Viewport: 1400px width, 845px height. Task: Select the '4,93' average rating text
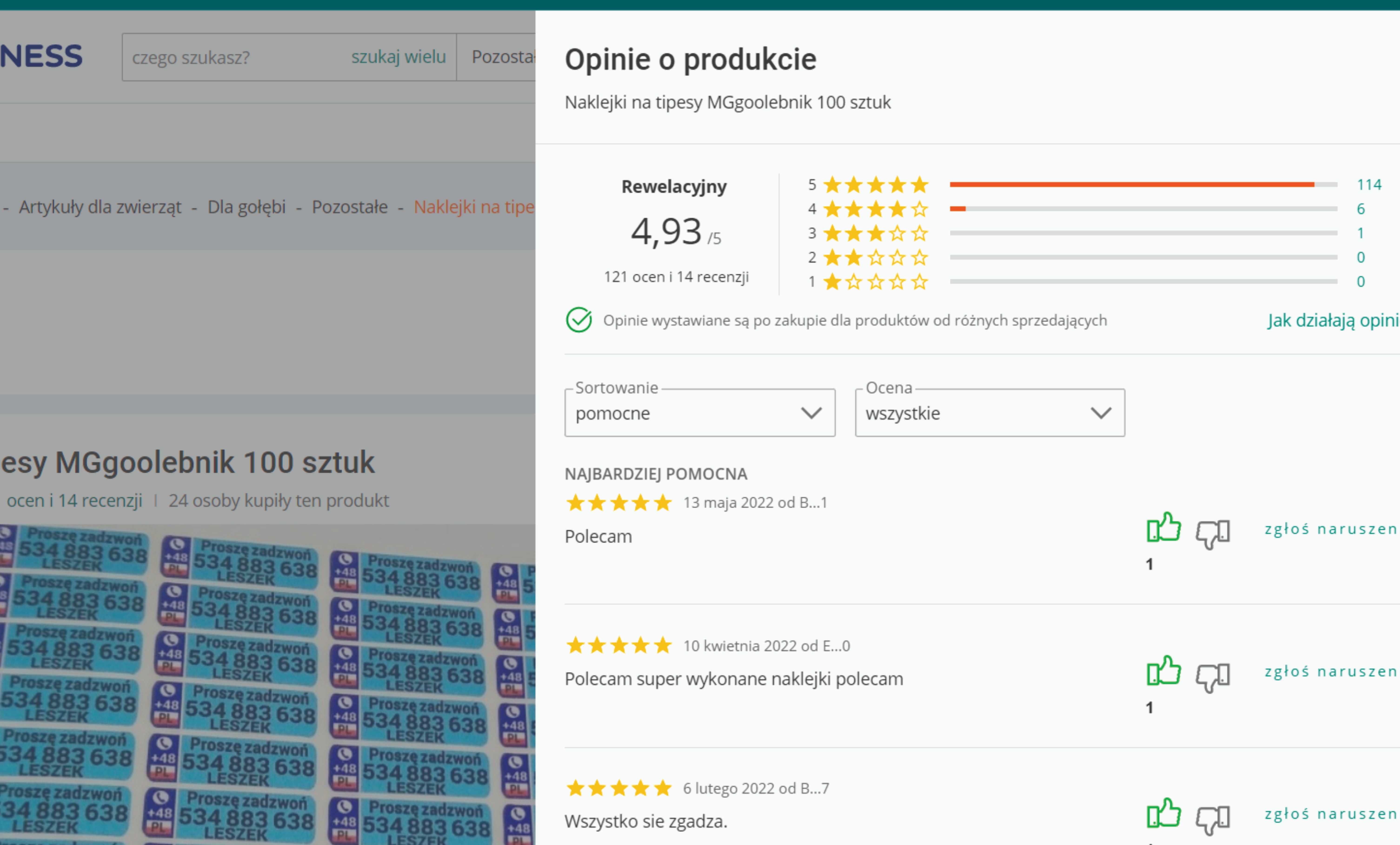click(x=666, y=232)
